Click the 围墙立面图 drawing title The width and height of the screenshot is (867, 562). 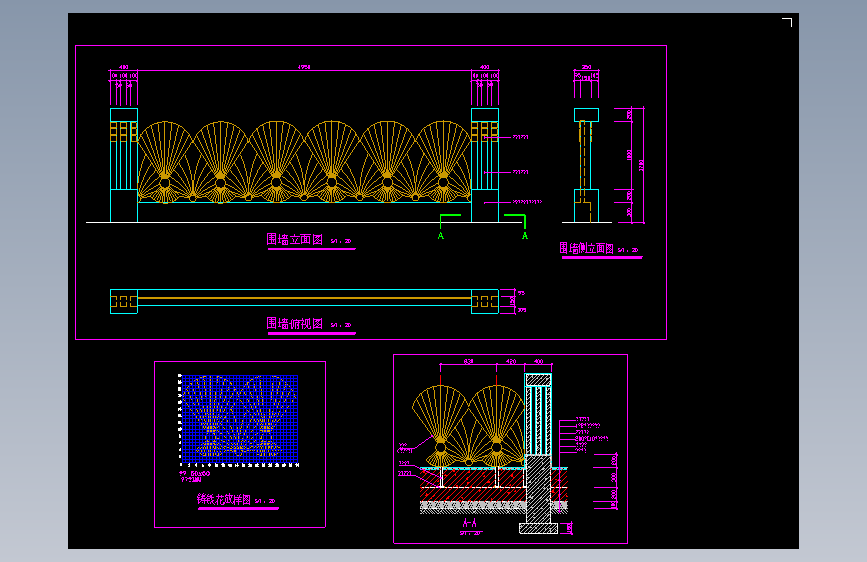295,240
